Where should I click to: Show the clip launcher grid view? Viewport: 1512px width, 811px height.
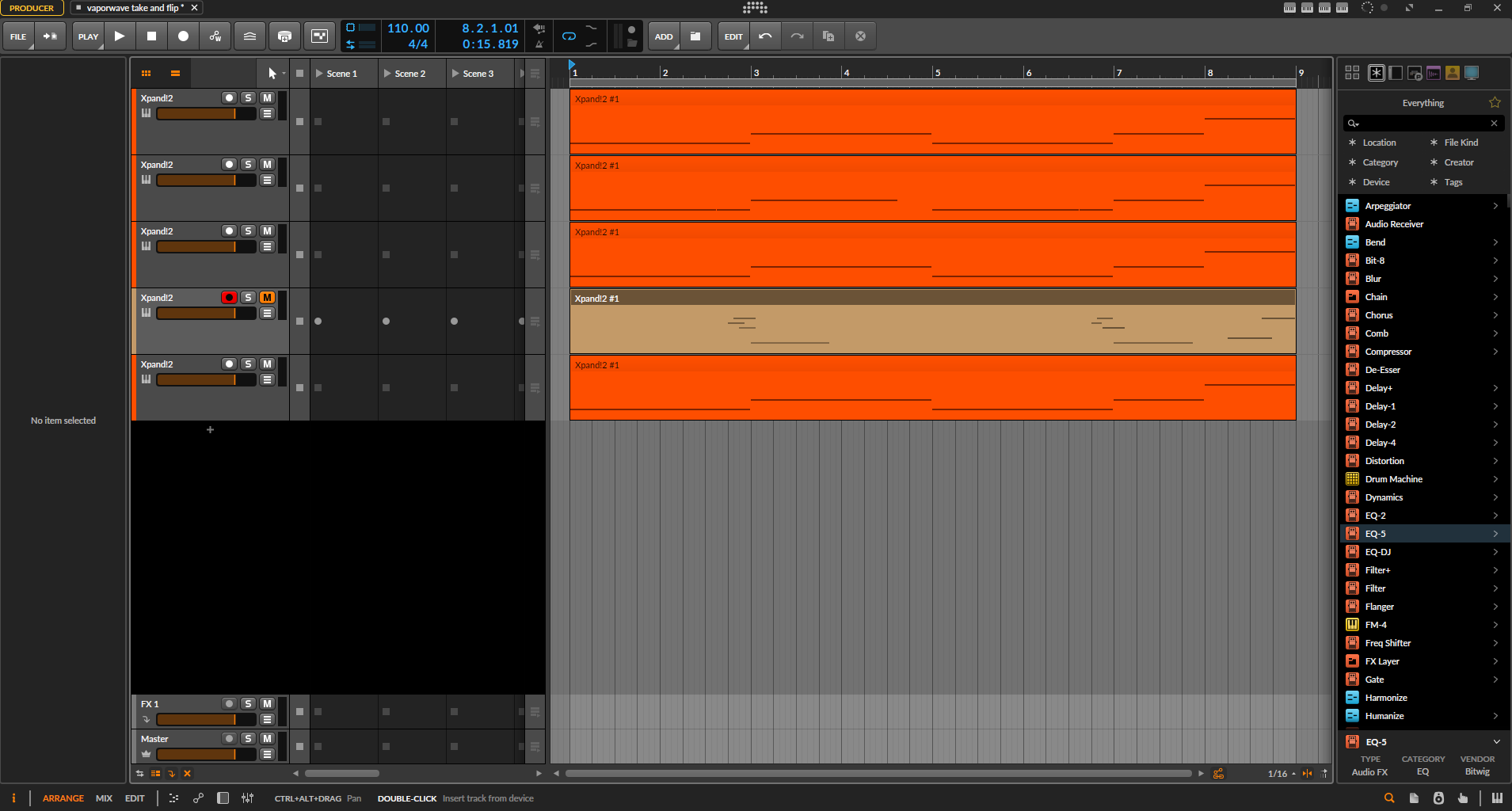146,74
